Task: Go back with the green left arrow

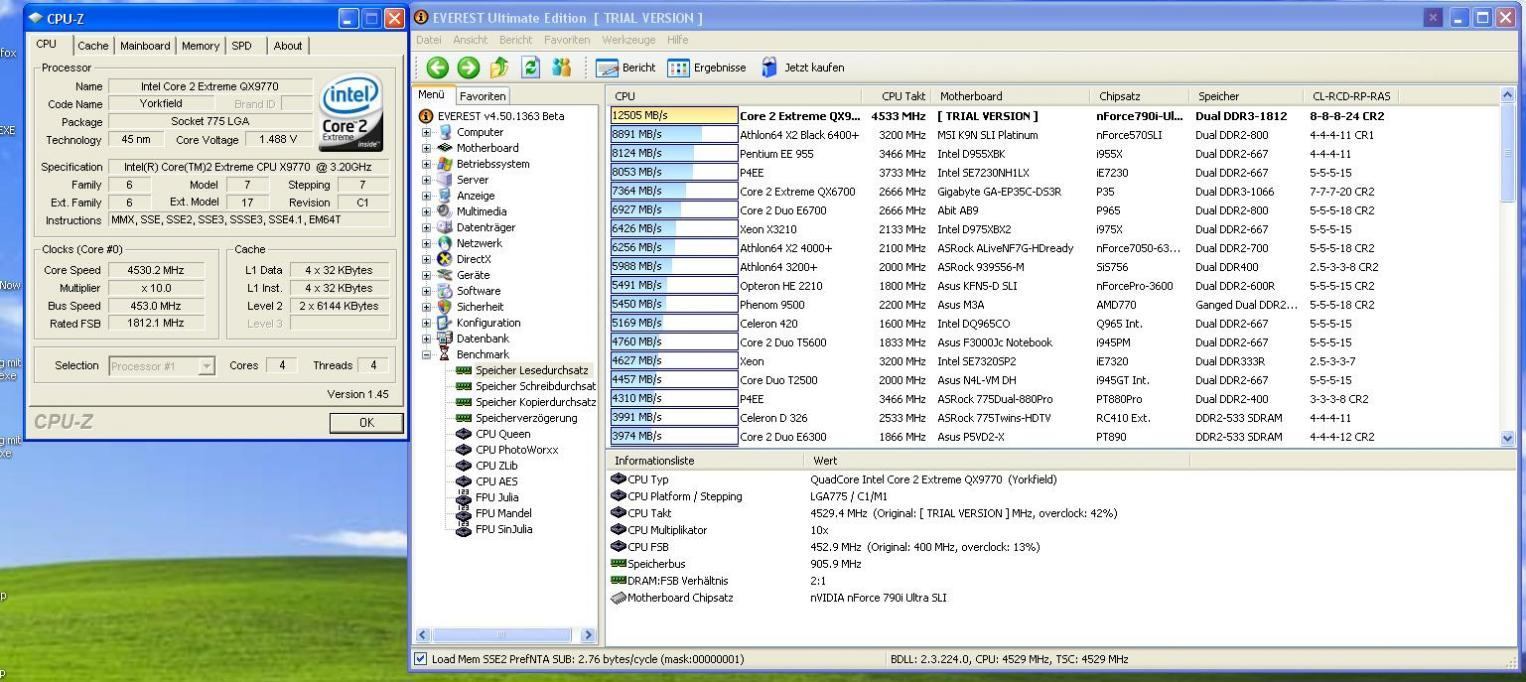Action: pyautogui.click(x=437, y=68)
